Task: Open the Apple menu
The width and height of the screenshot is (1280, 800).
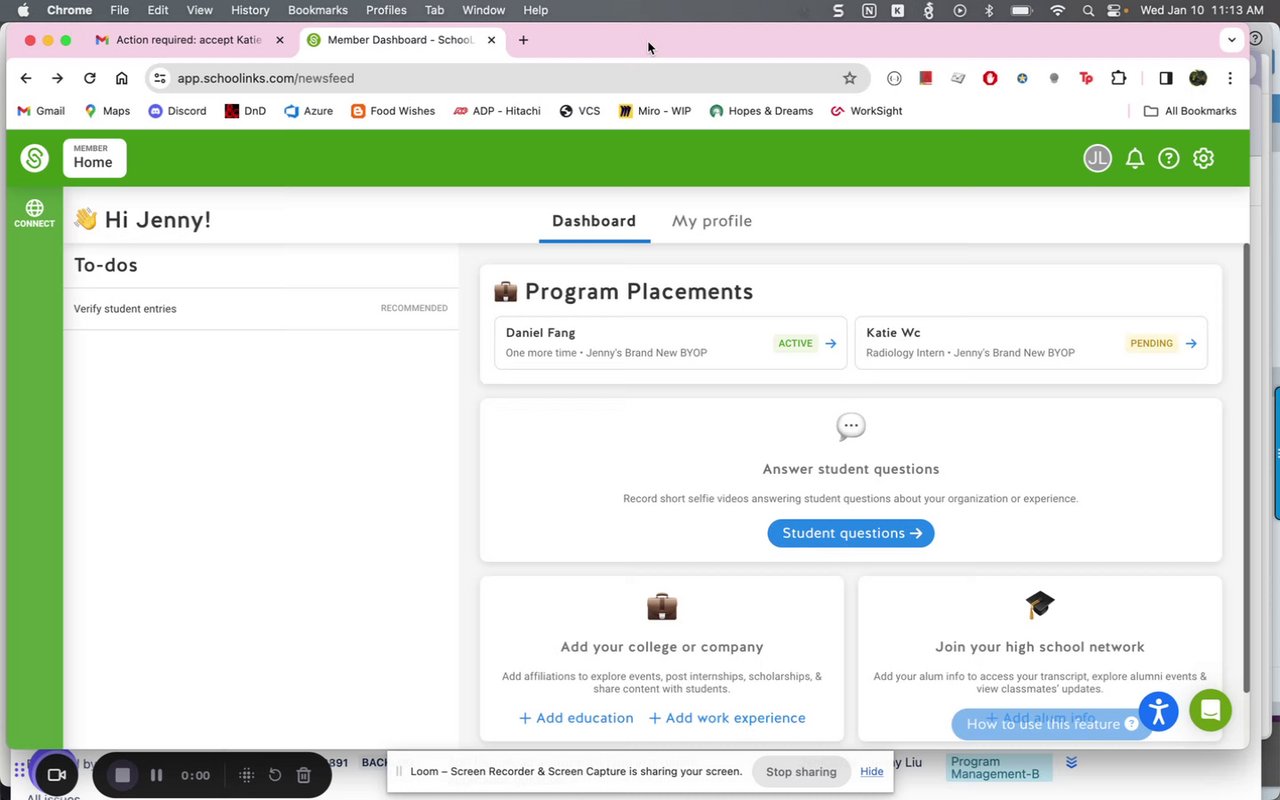Action: tap(23, 10)
